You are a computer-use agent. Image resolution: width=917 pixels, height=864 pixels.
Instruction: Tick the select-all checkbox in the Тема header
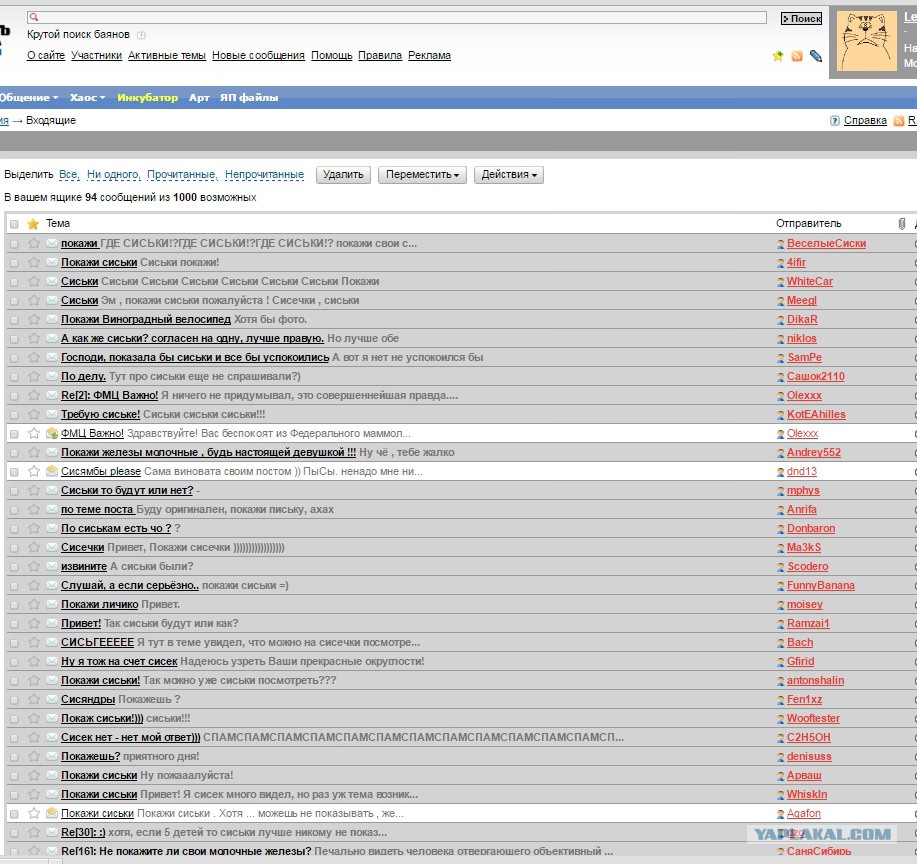point(14,224)
